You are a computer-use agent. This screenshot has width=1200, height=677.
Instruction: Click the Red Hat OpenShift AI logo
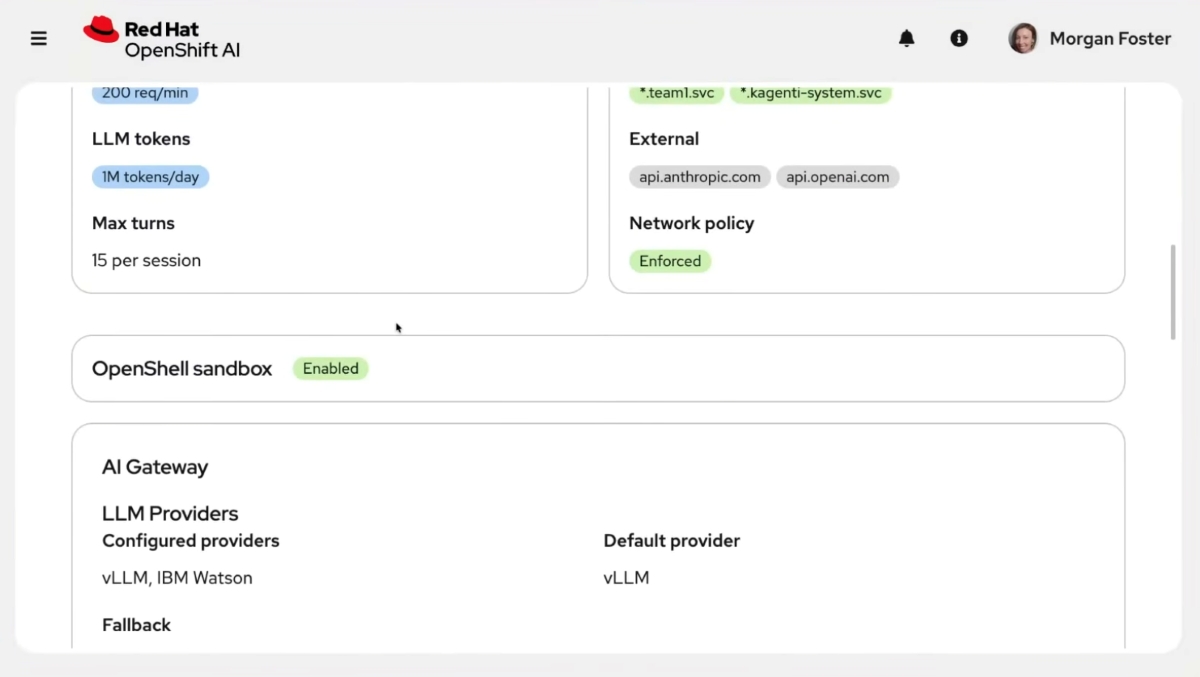162,38
